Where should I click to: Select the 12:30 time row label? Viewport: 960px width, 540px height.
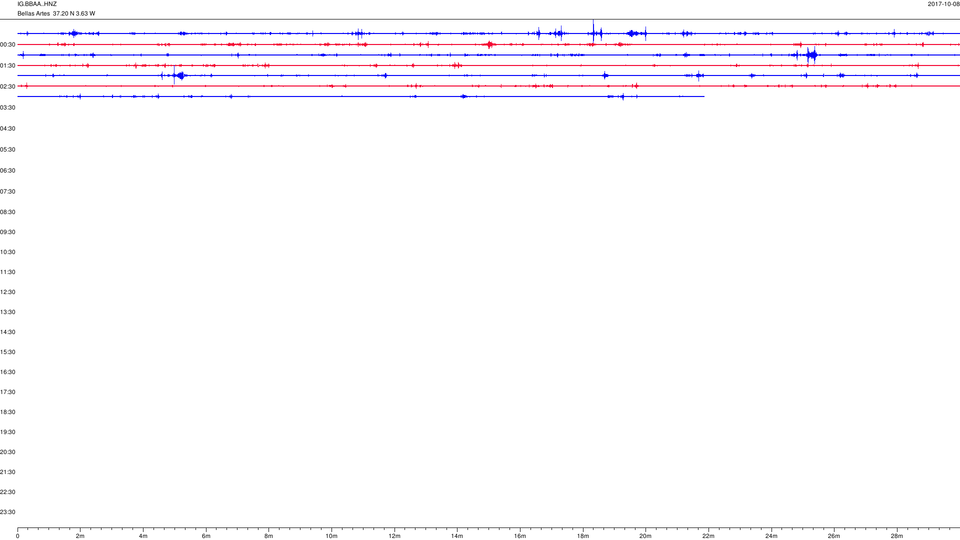[7, 293]
